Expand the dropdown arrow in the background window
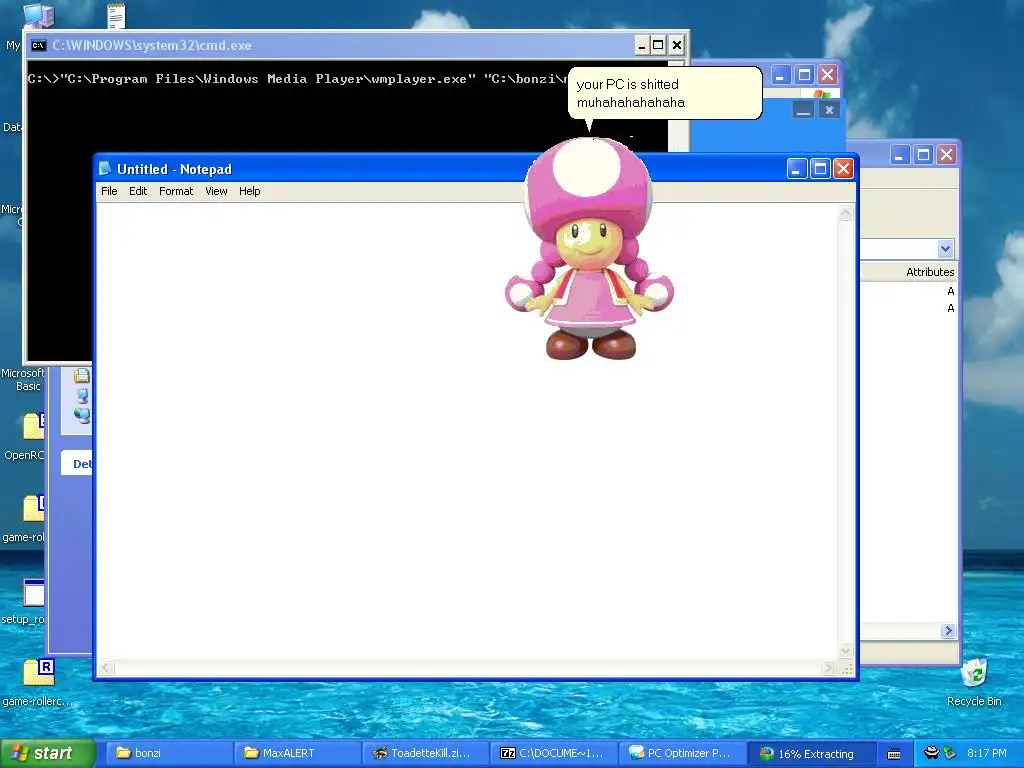1024x768 pixels. tap(945, 248)
